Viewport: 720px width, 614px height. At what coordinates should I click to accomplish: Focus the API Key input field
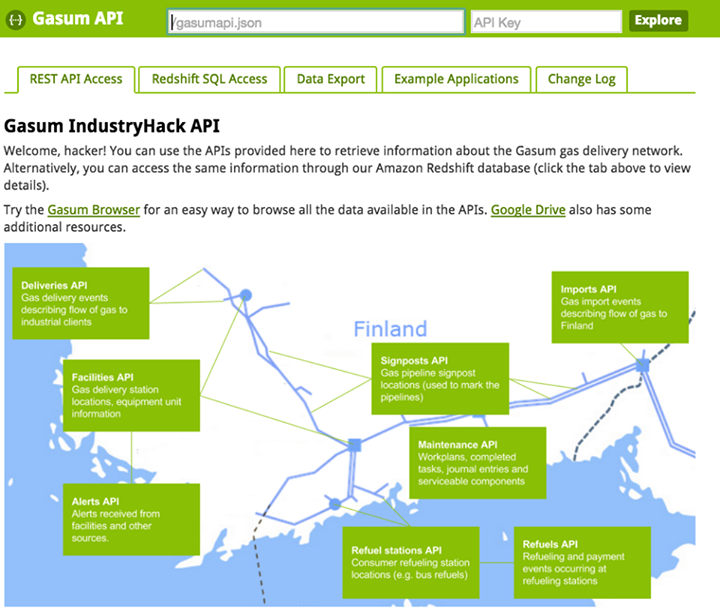tap(546, 22)
